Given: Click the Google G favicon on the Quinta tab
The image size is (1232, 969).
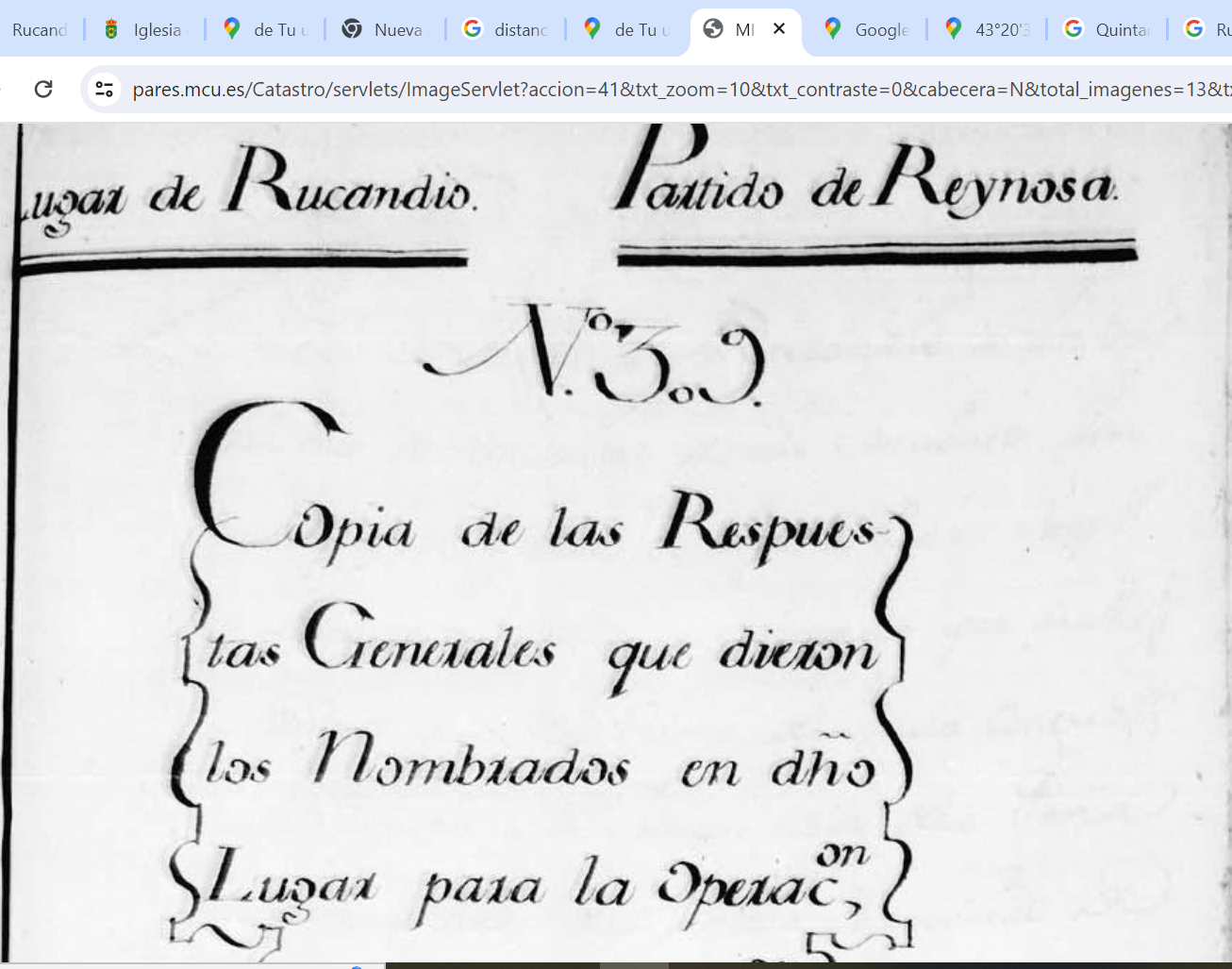Looking at the screenshot, I should point(1074,28).
